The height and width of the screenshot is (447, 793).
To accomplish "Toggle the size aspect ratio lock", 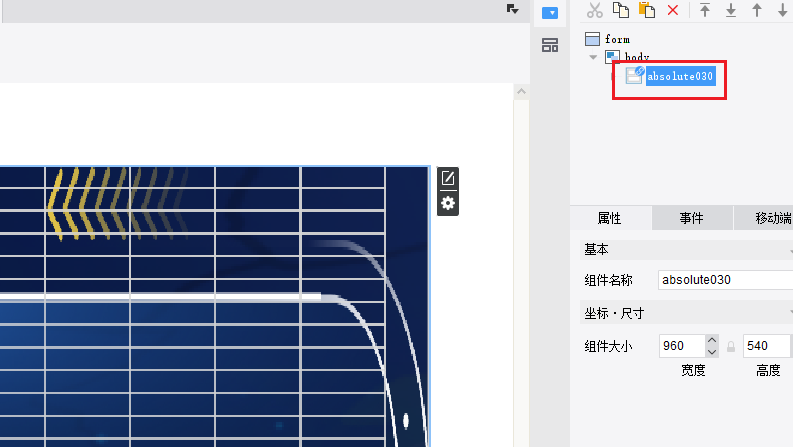I will (731, 346).
